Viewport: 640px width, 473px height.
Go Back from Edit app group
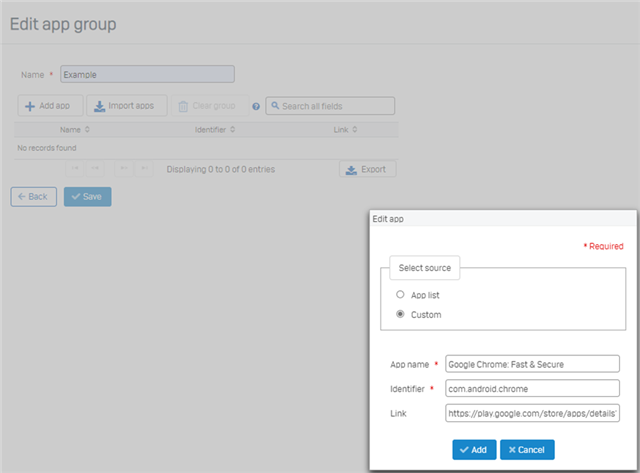(x=33, y=196)
